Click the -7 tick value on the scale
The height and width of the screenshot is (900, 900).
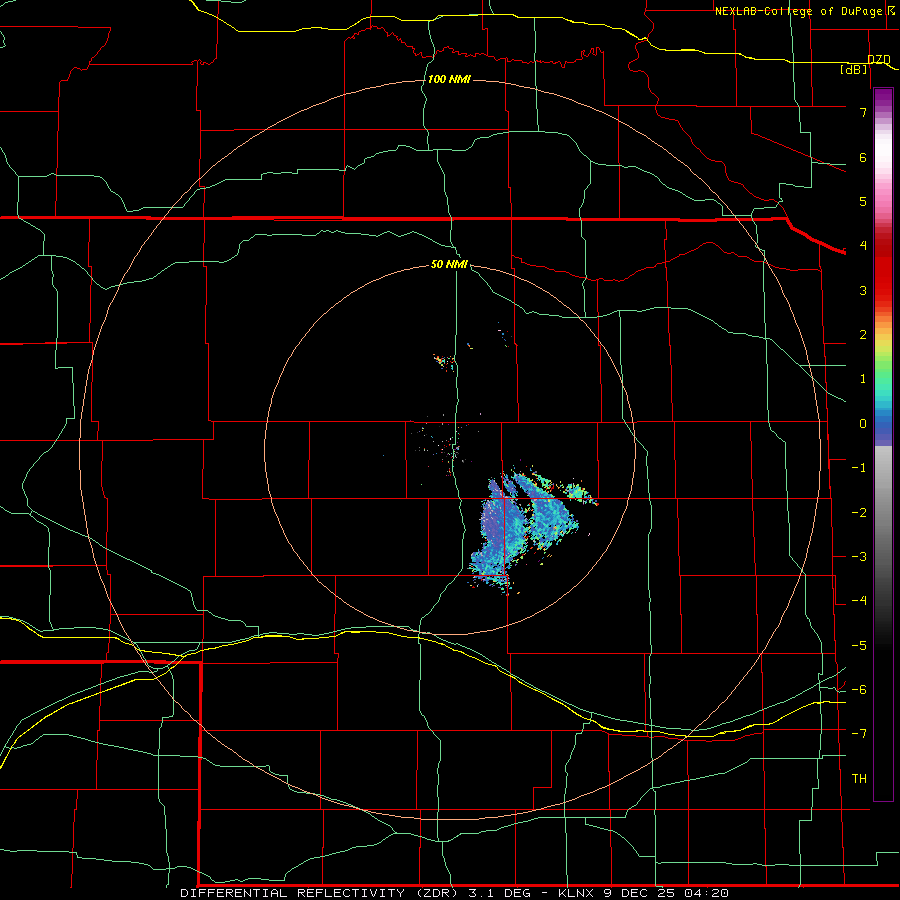(x=859, y=734)
